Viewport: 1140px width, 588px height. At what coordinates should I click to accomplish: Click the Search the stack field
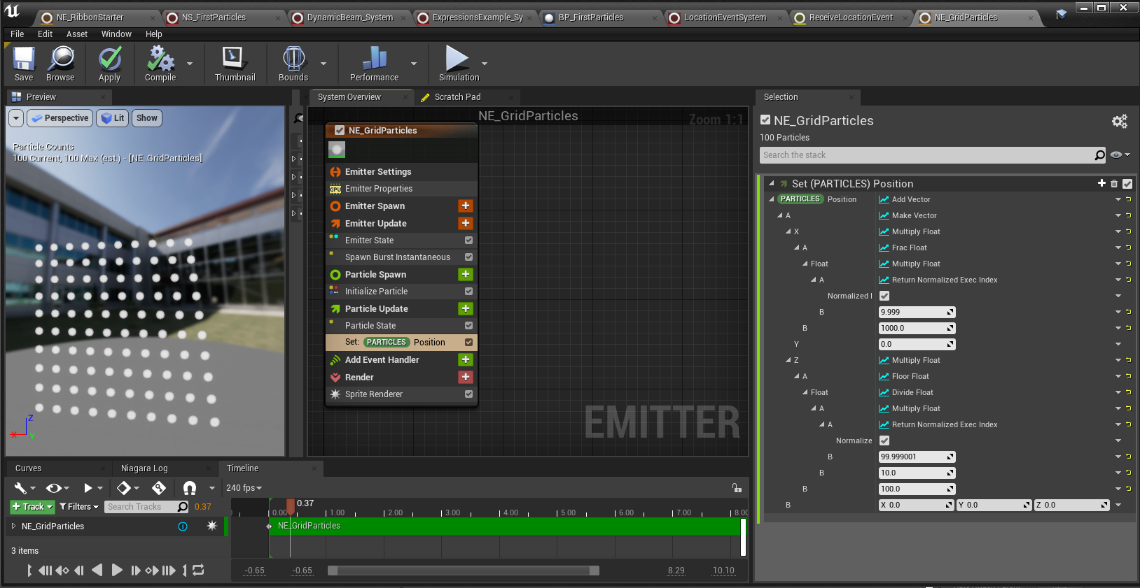tap(925, 155)
